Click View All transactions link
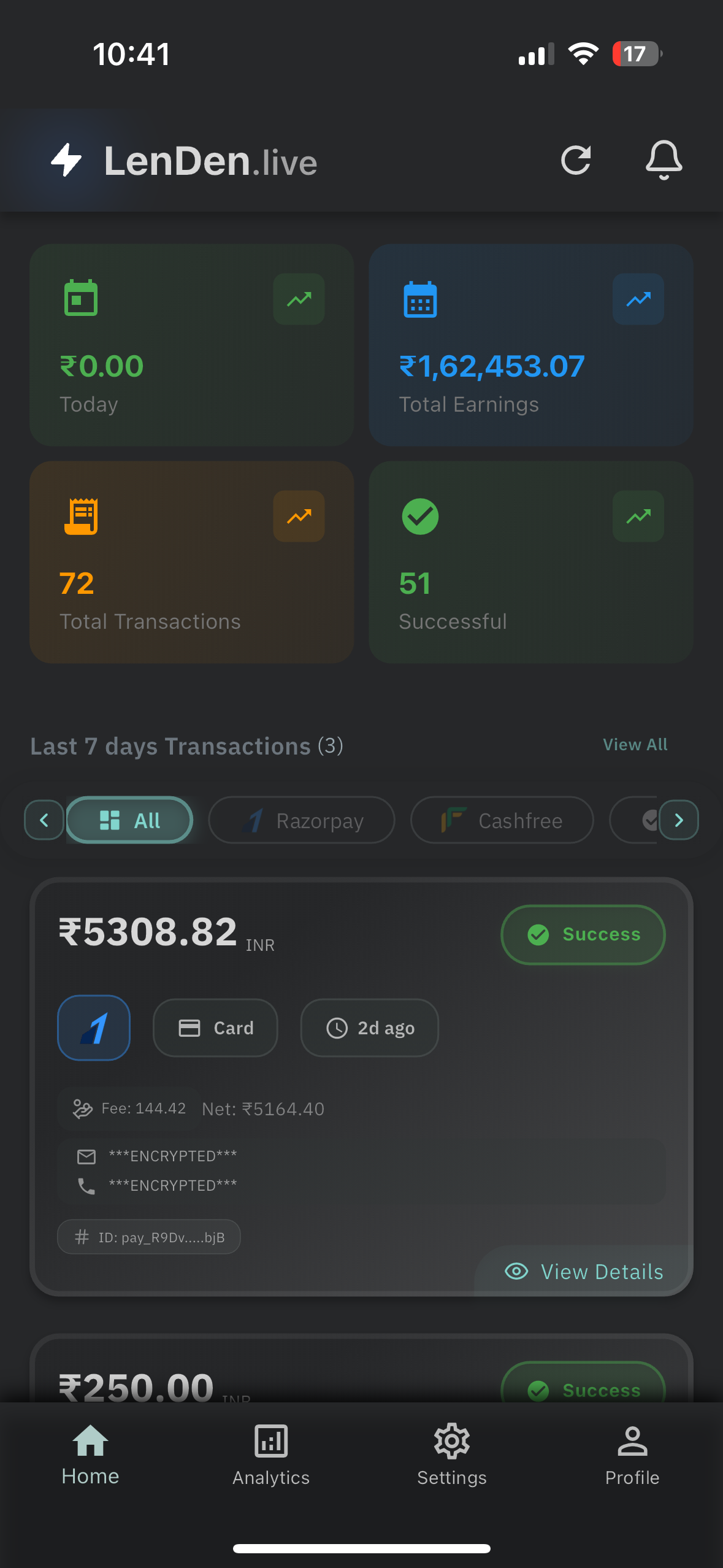 [x=635, y=745]
